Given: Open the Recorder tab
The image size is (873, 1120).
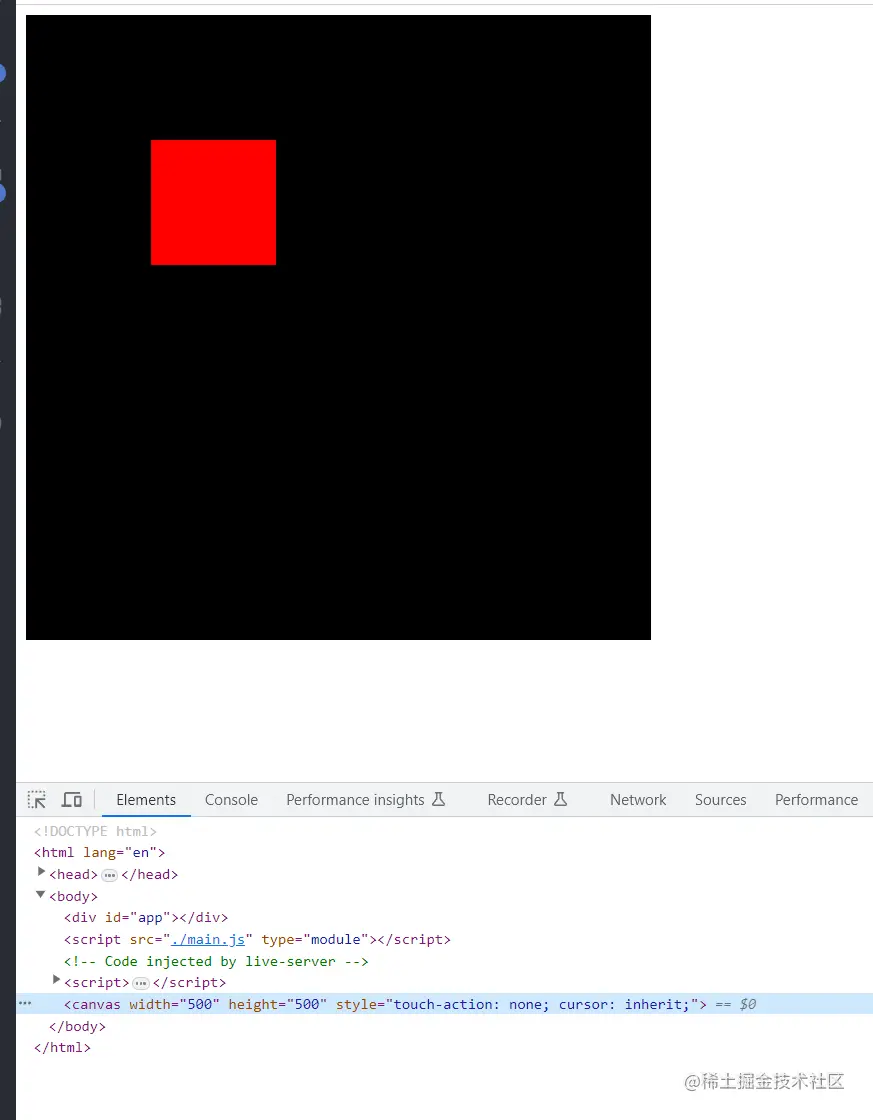Looking at the screenshot, I should (x=527, y=800).
